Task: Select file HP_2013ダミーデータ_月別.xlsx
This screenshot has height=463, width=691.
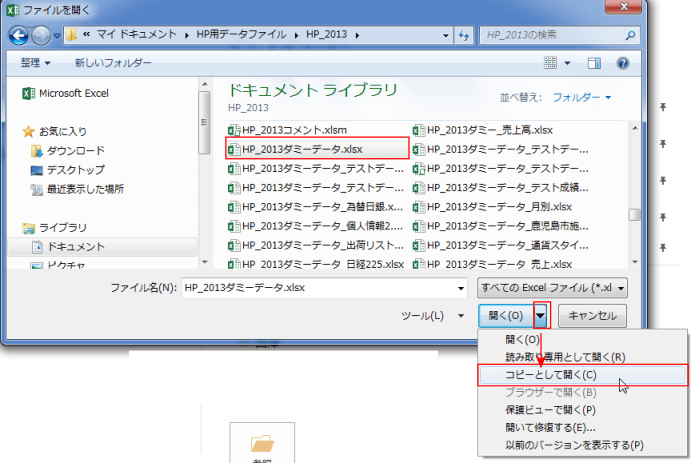Action: (492, 207)
